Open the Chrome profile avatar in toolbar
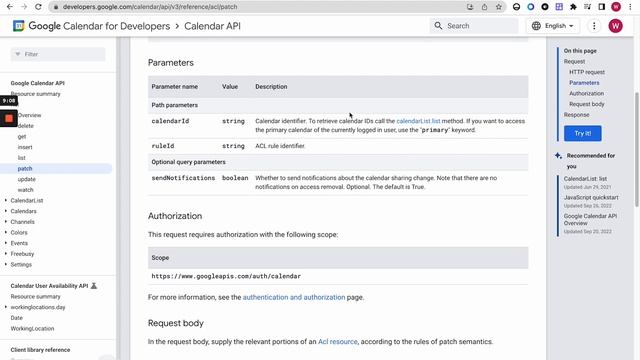Image resolution: width=640 pixels, height=360 pixels. (616, 7)
